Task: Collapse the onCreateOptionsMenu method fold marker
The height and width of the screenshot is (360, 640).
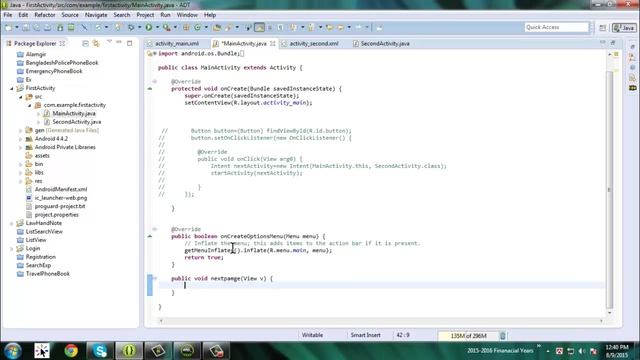Action: point(155,229)
